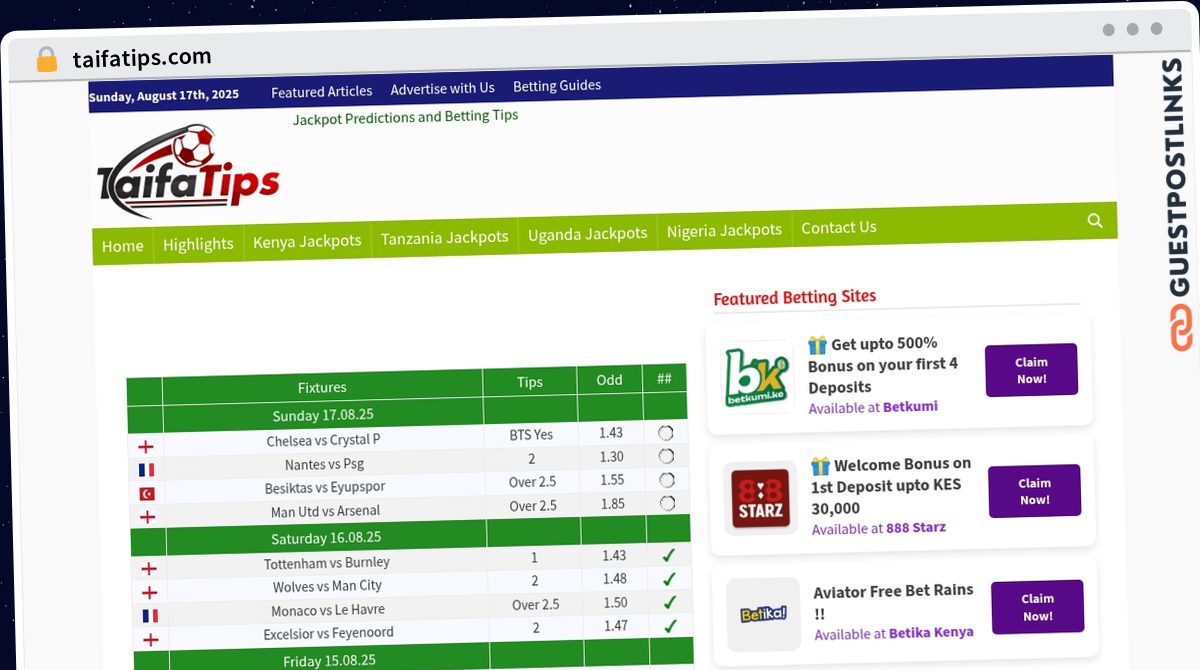Click the green checkmark for Excelsior vs Feyenoord
Screen dimensions: 1200x670
[671, 626]
